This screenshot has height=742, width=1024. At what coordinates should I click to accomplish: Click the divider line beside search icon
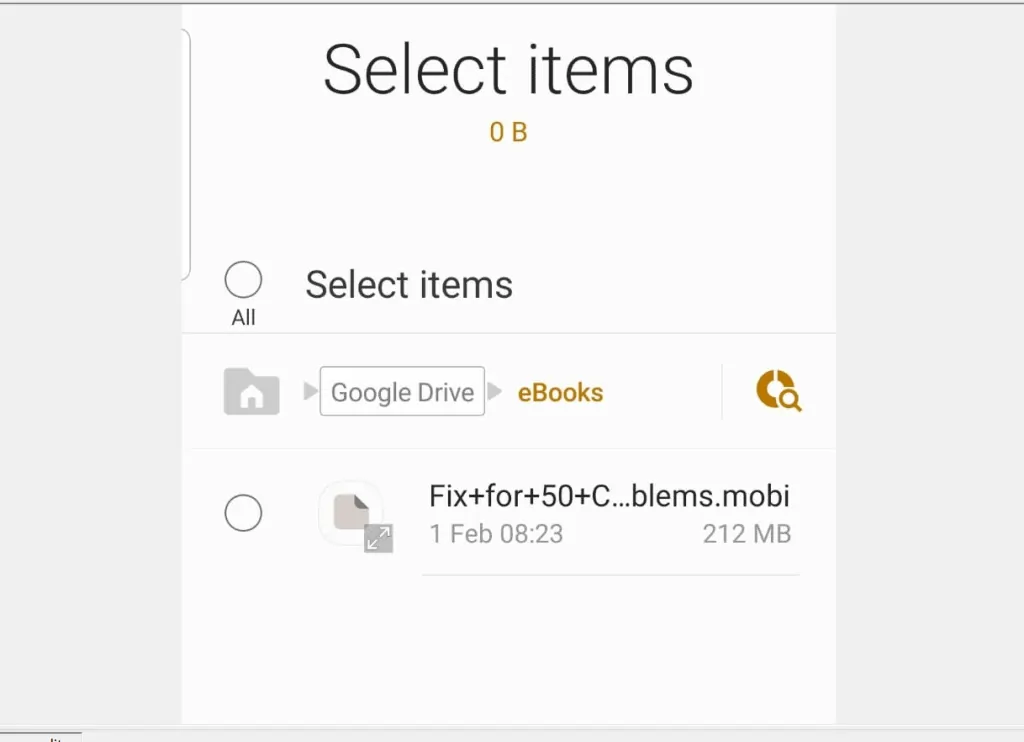[722, 391]
